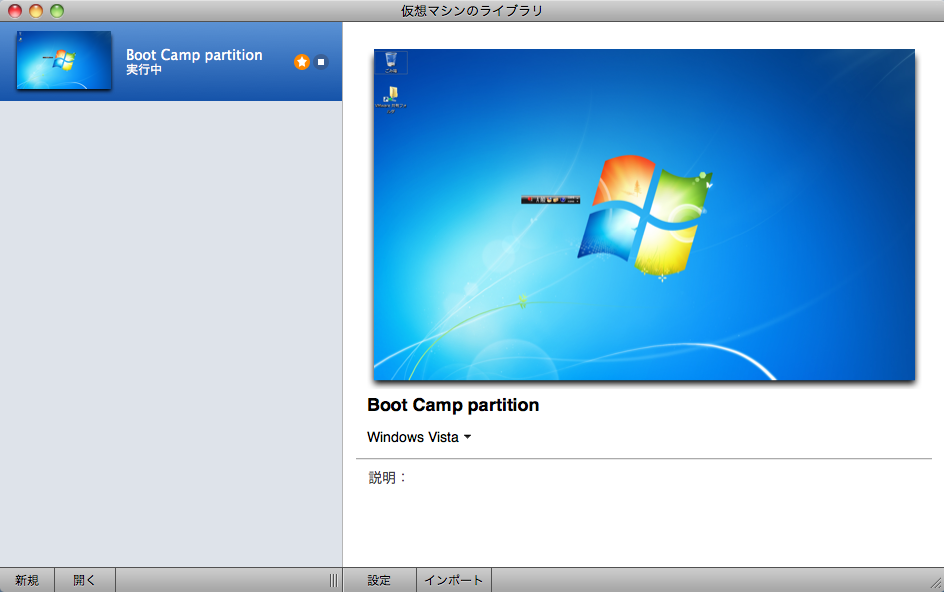Open the large Windows desktop preview

[x=644, y=214]
